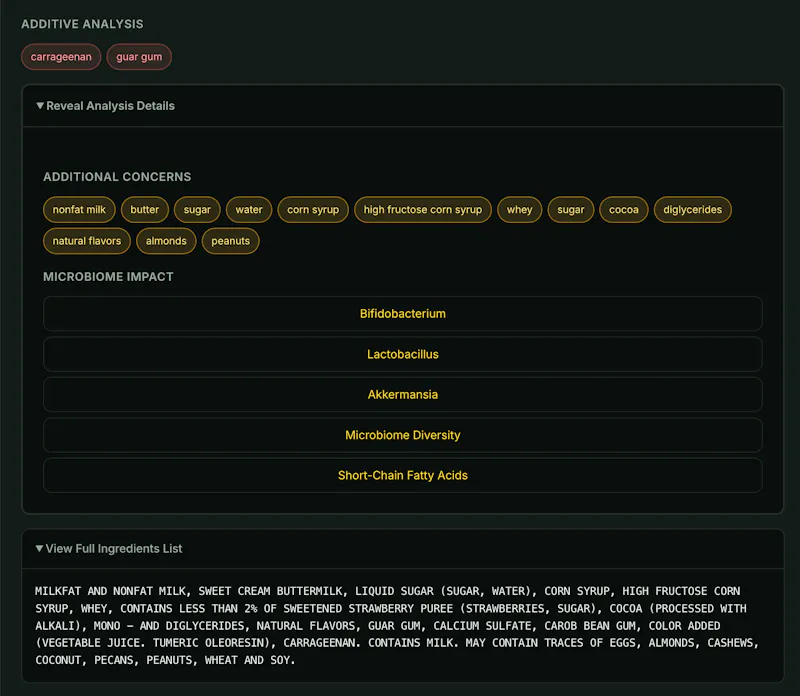Open the Microbiome Diversity row
The height and width of the screenshot is (696, 800).
(x=403, y=435)
